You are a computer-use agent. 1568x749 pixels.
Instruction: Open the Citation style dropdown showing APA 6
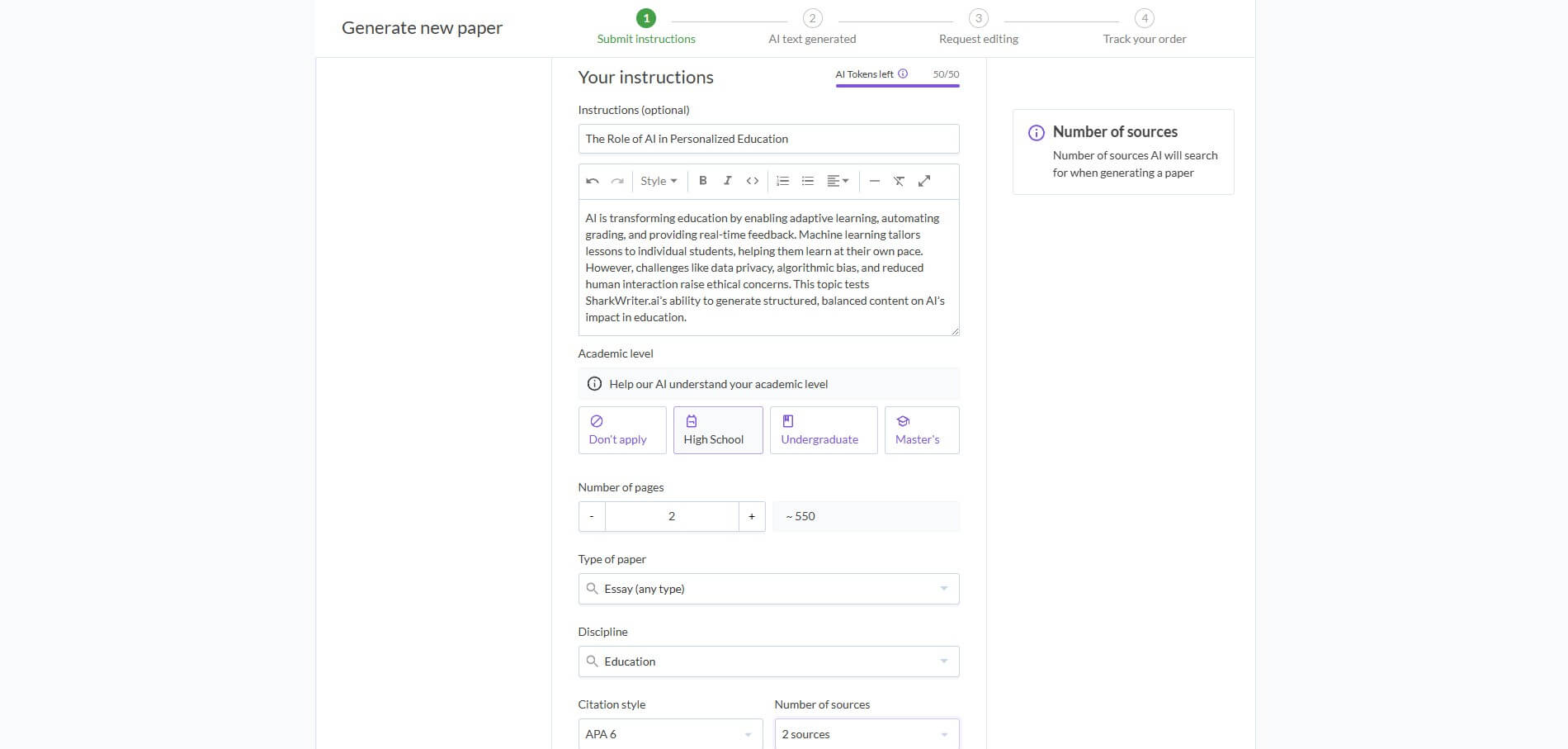click(670, 733)
